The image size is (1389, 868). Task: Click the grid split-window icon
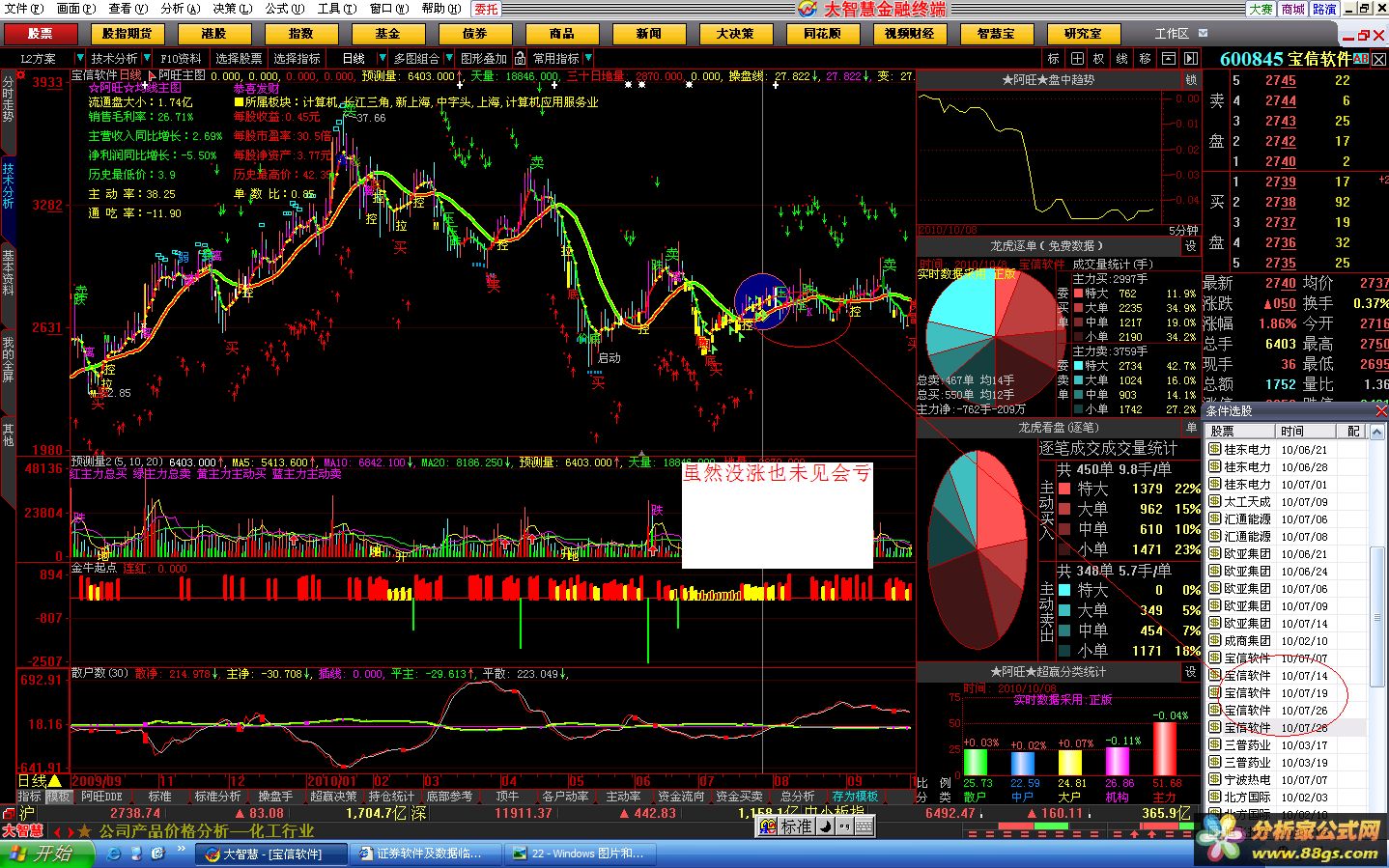(1077, 59)
